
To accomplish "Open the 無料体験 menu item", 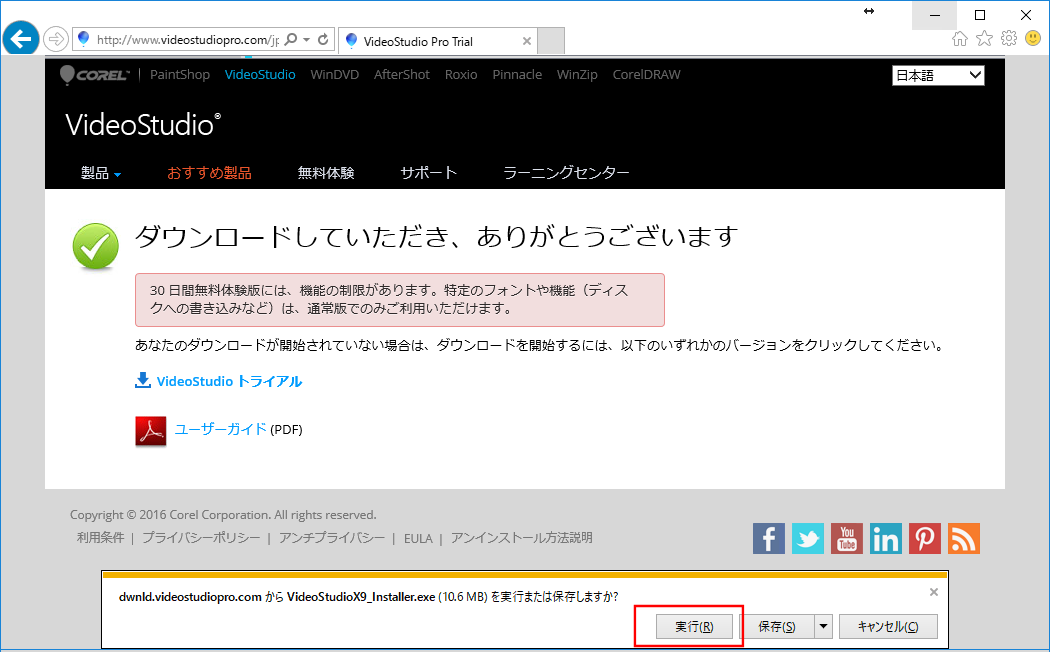I will click(x=326, y=173).
